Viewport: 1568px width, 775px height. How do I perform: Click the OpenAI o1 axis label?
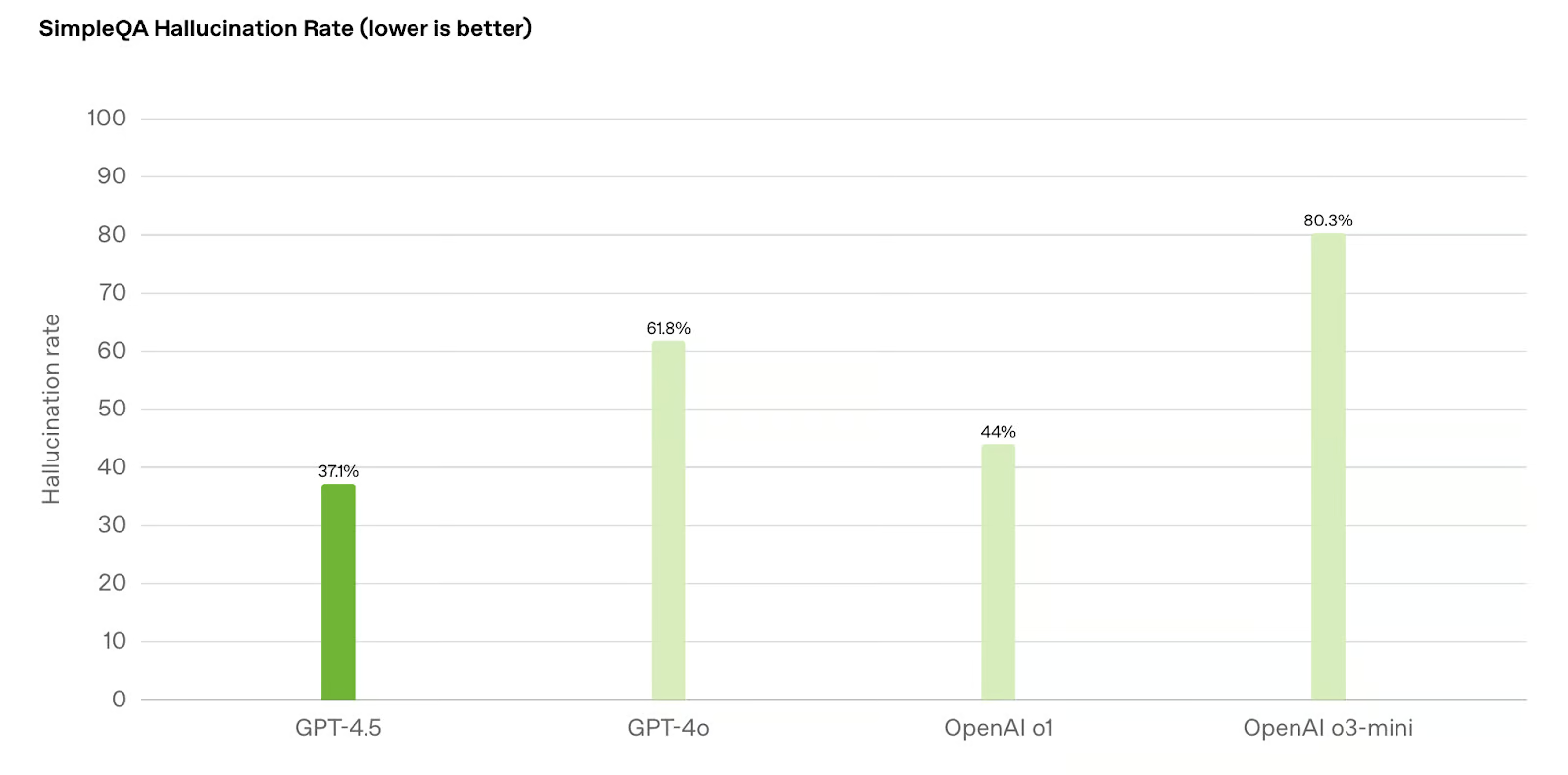point(998,728)
